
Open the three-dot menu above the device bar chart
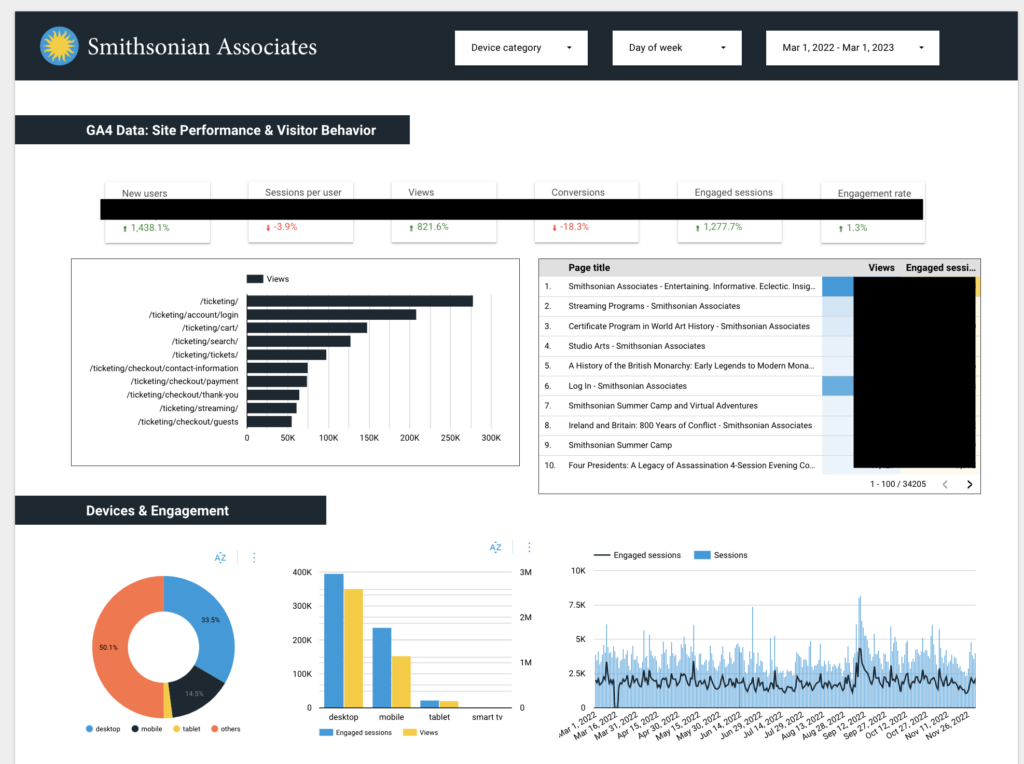tap(529, 547)
